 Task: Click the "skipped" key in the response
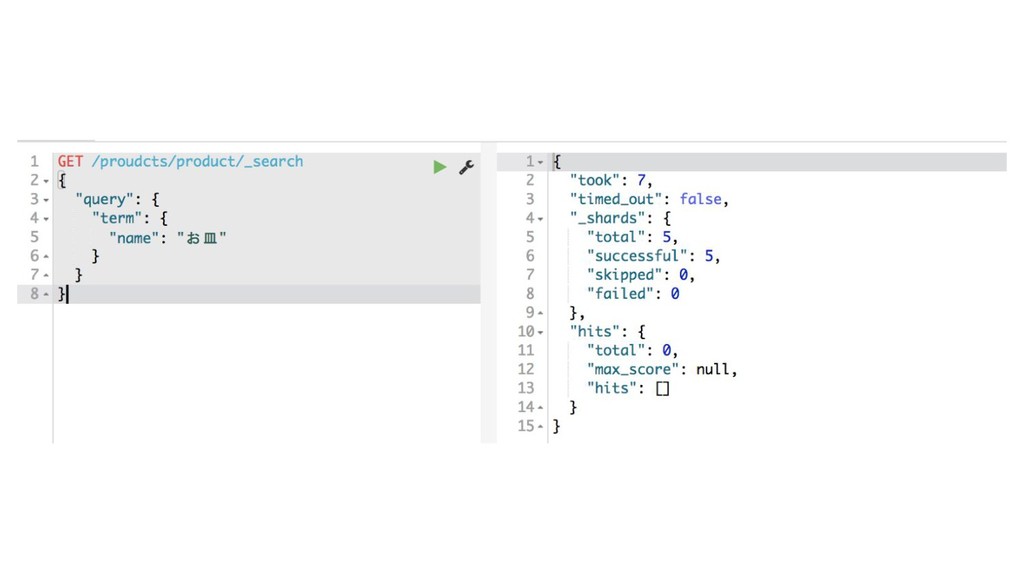[x=624, y=275]
